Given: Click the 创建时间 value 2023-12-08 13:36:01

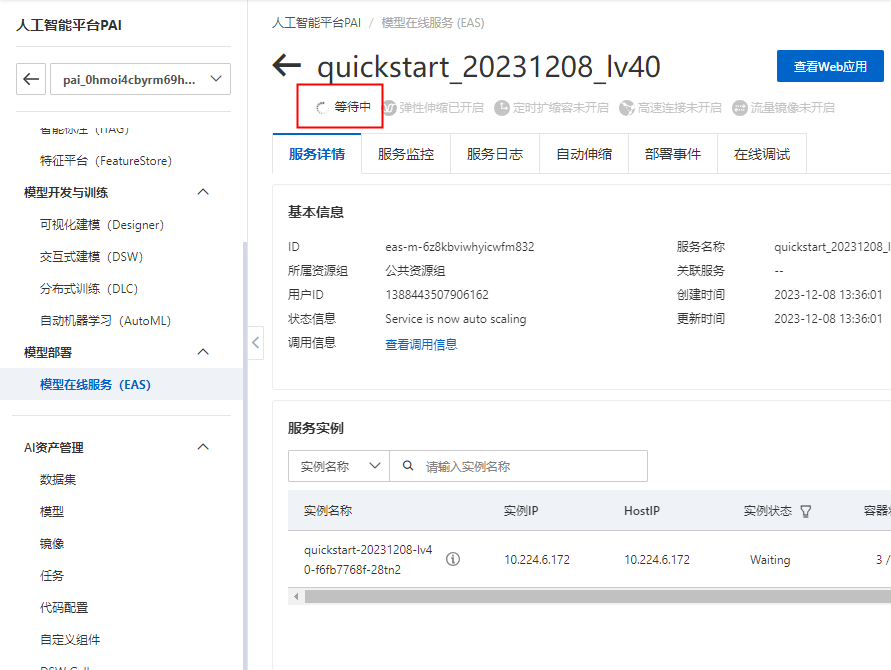Looking at the screenshot, I should pos(828,294).
